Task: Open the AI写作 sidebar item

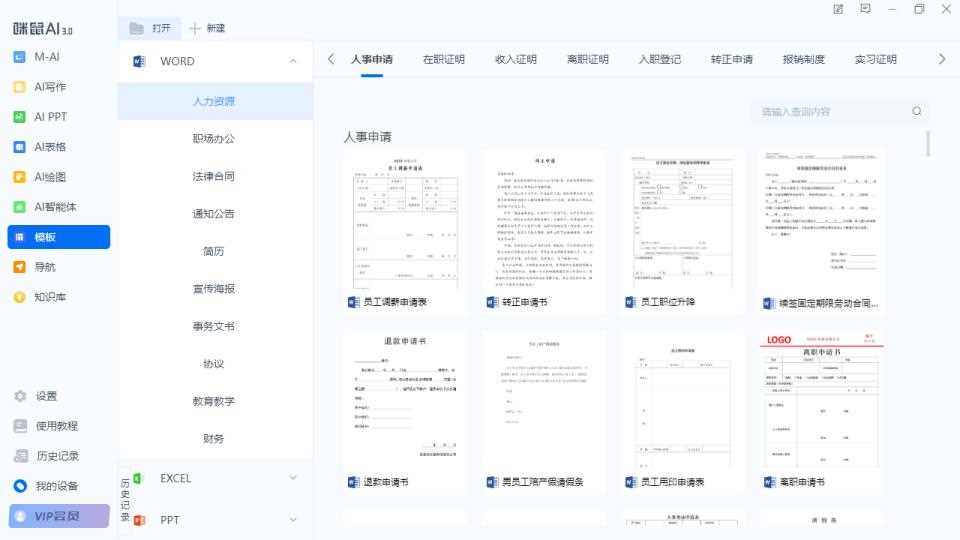Action: tap(50, 87)
